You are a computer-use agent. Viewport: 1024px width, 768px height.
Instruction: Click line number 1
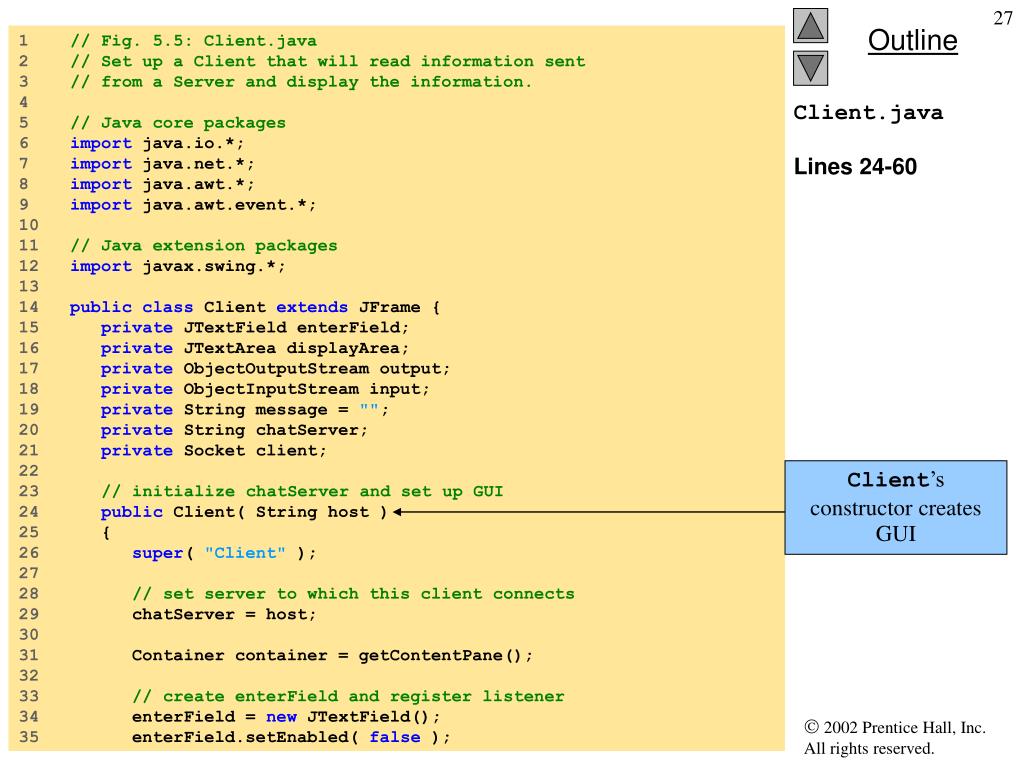tap(24, 41)
